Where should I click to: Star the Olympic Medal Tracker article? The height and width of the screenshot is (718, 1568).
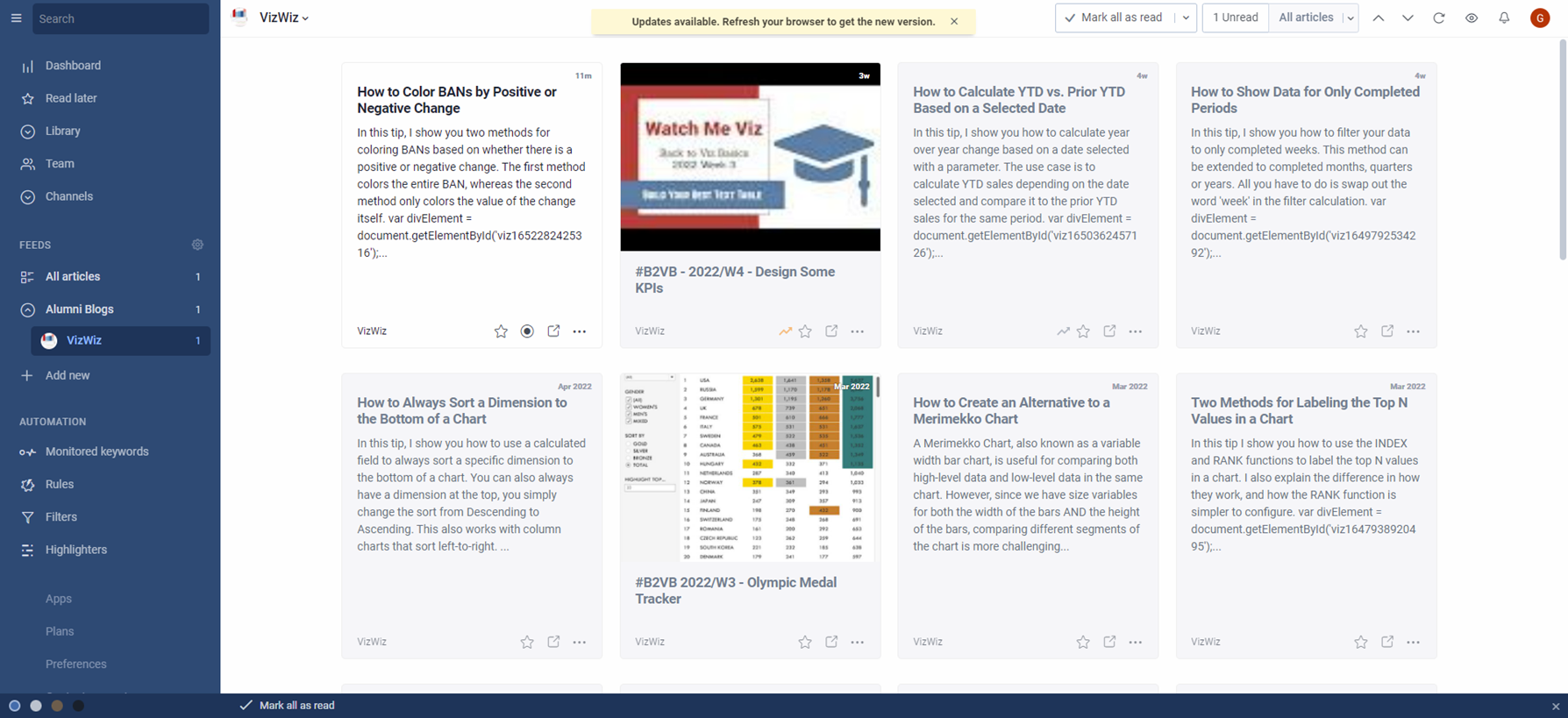[805, 642]
